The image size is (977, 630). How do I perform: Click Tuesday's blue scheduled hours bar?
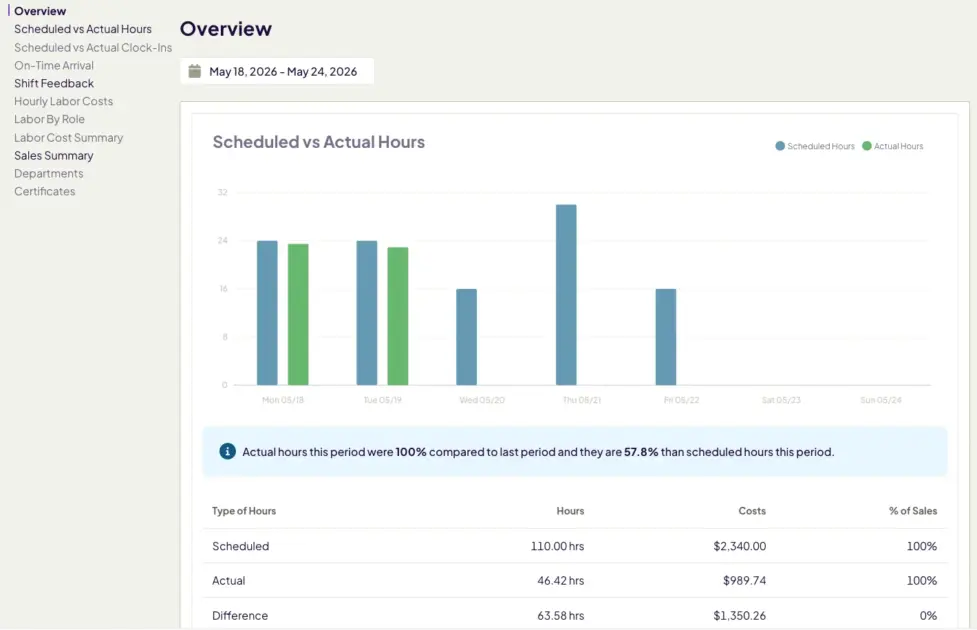click(367, 313)
